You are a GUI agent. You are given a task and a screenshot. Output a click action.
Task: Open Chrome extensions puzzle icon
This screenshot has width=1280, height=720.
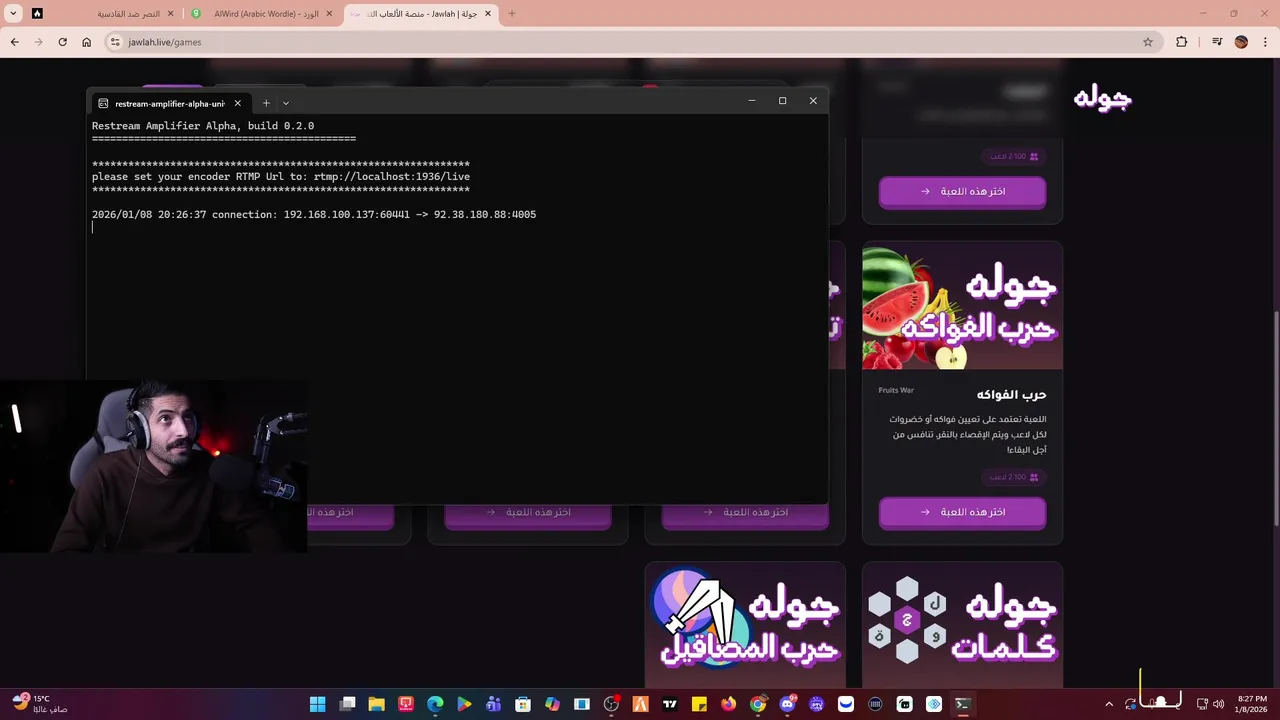1181,42
